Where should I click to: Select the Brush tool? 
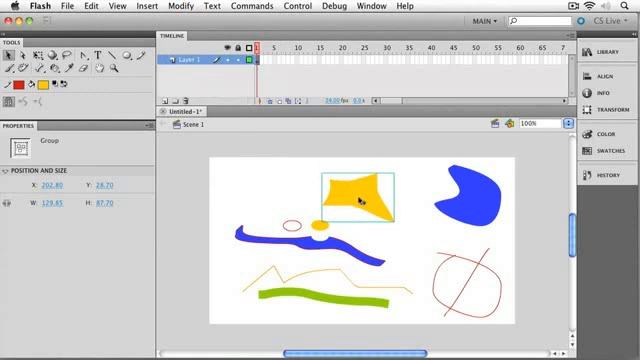tap(9, 68)
